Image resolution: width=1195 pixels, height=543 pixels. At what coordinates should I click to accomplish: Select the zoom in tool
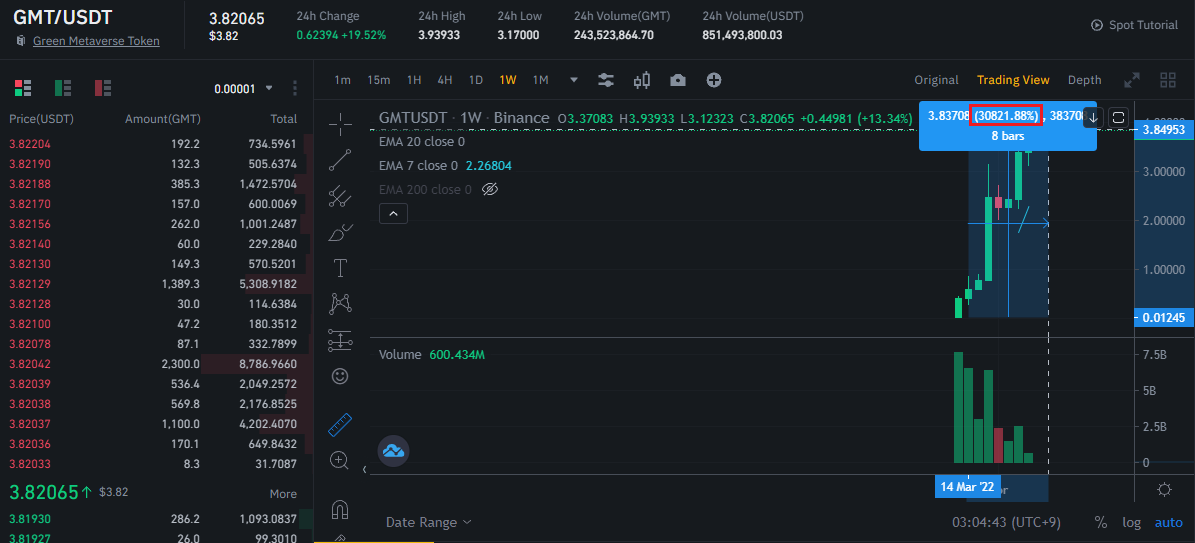click(x=340, y=460)
